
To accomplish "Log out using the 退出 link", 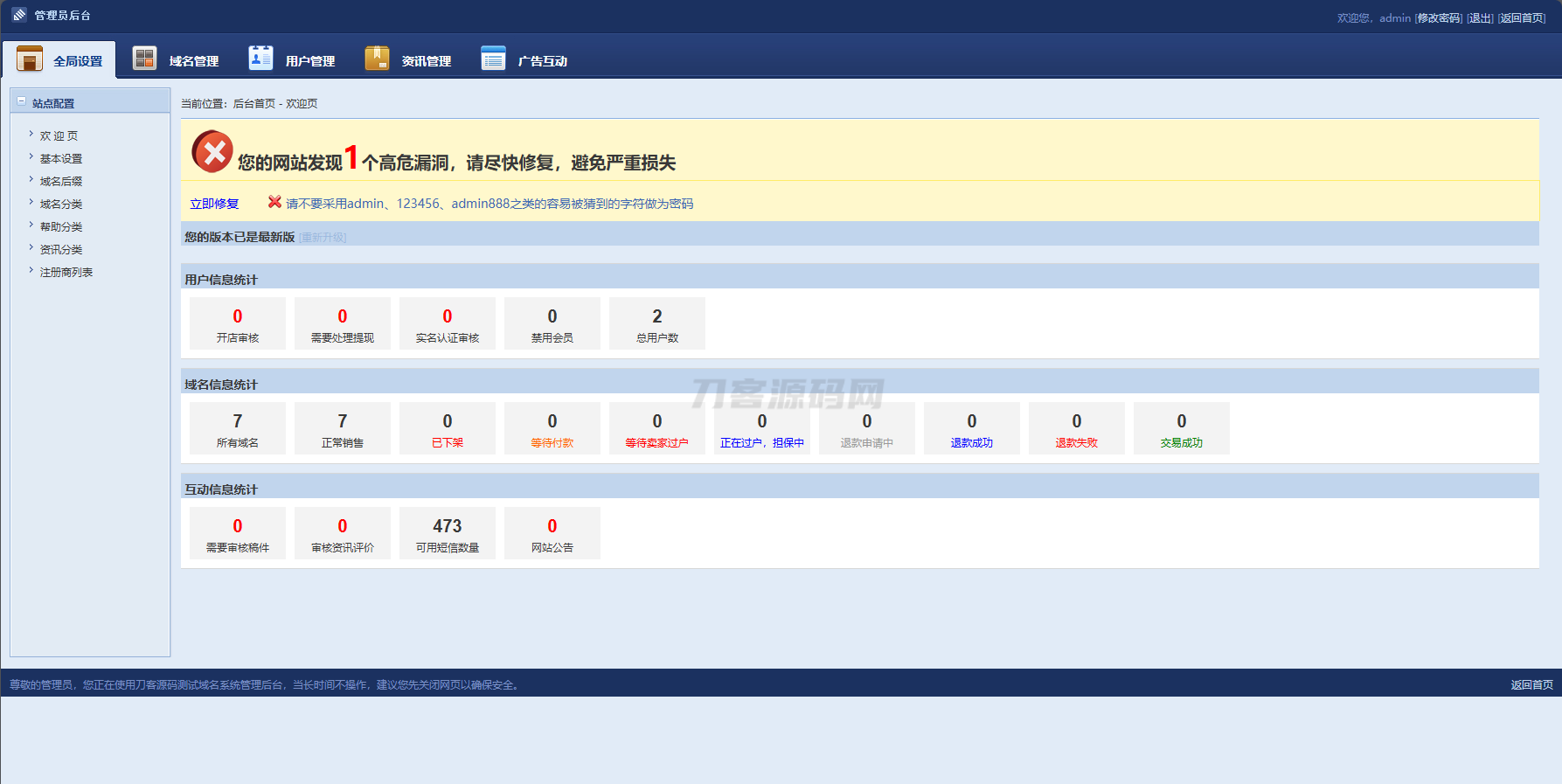I will (x=1480, y=18).
